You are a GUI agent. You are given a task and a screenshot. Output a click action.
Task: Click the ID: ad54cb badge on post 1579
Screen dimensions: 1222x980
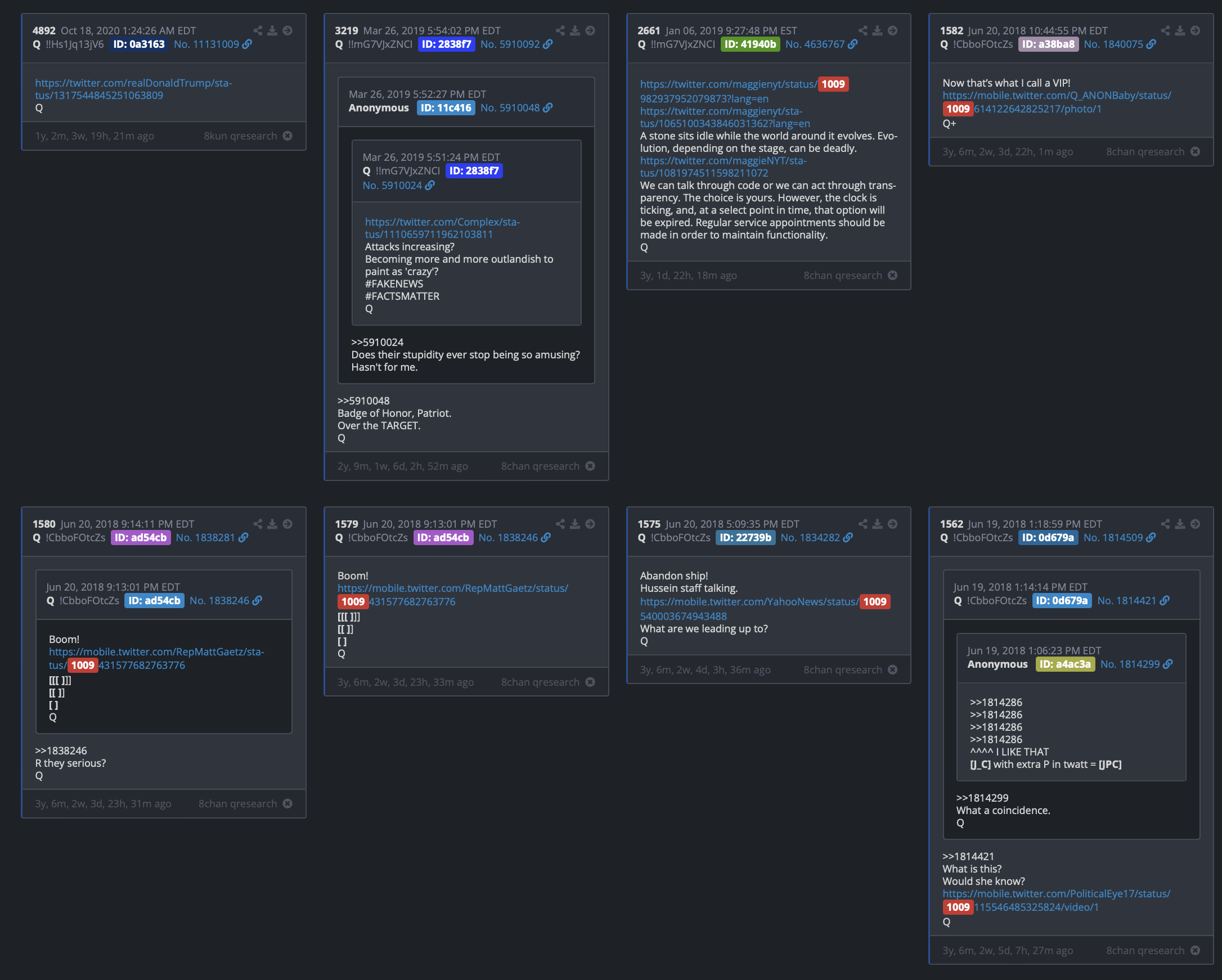tap(443, 537)
